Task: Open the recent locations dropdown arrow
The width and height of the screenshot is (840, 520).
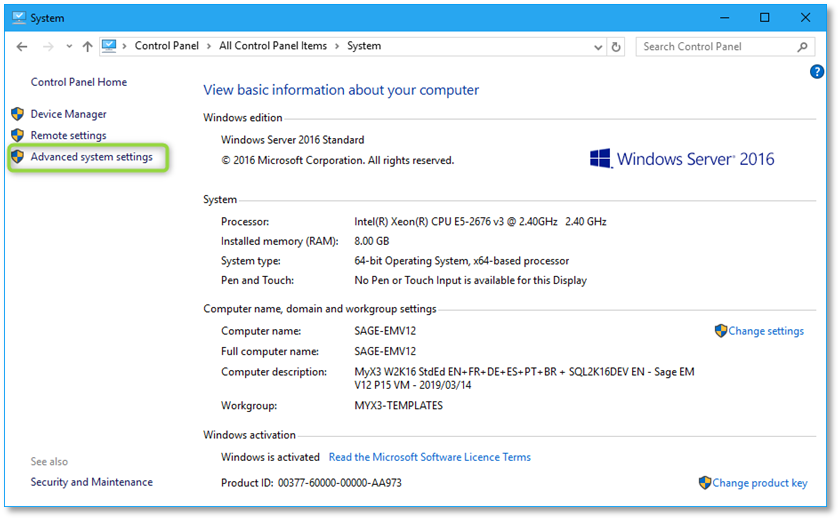Action: 69,47
